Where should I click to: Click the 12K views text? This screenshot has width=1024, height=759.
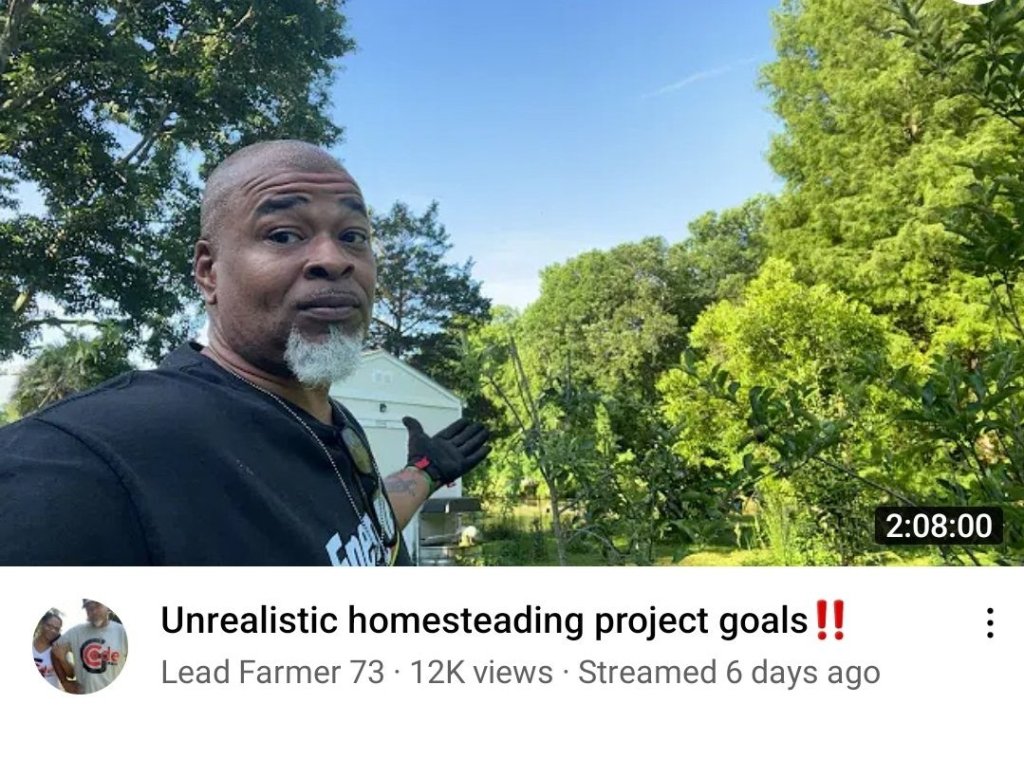tap(481, 672)
